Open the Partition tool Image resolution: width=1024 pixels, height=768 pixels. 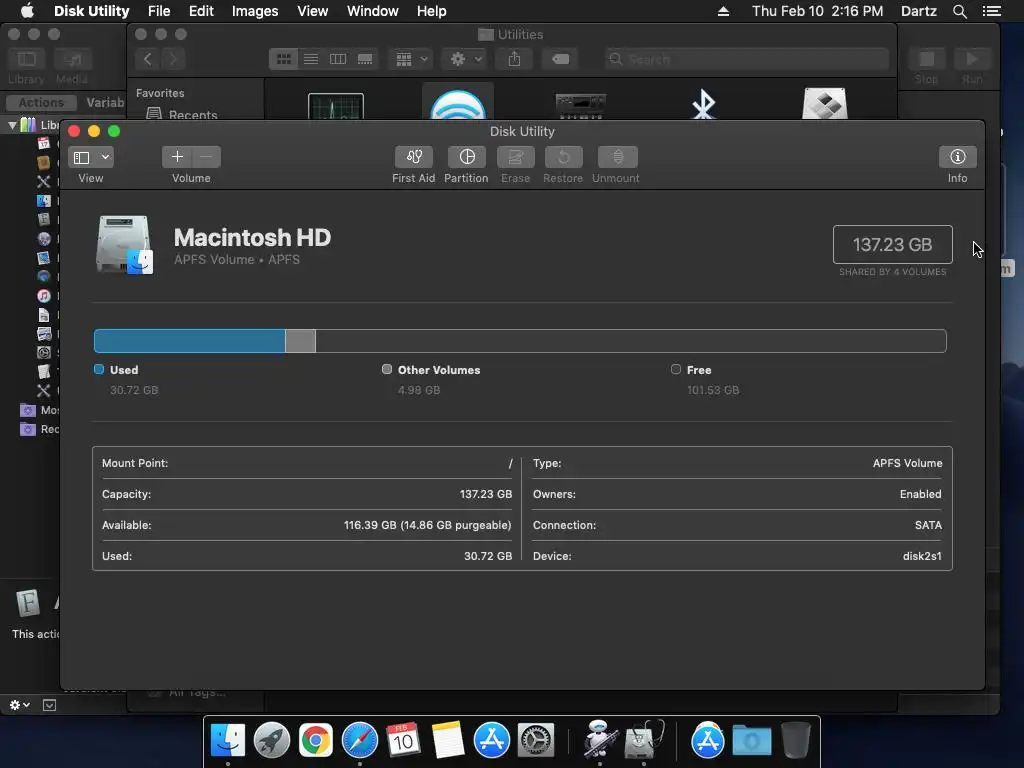(x=466, y=157)
